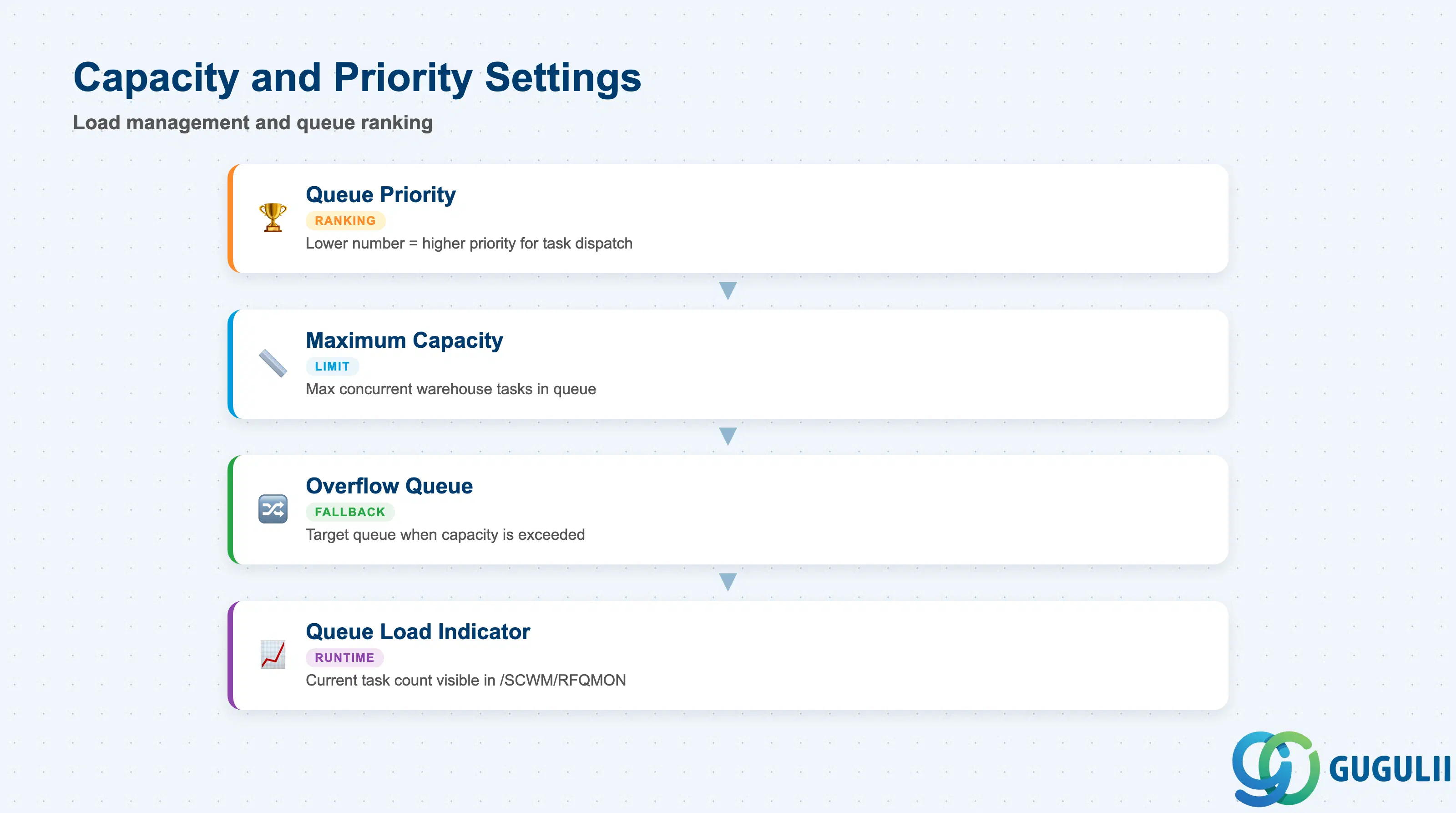
Task: Click the 'Load management and queue ranking' subtitle
Action: point(253,123)
